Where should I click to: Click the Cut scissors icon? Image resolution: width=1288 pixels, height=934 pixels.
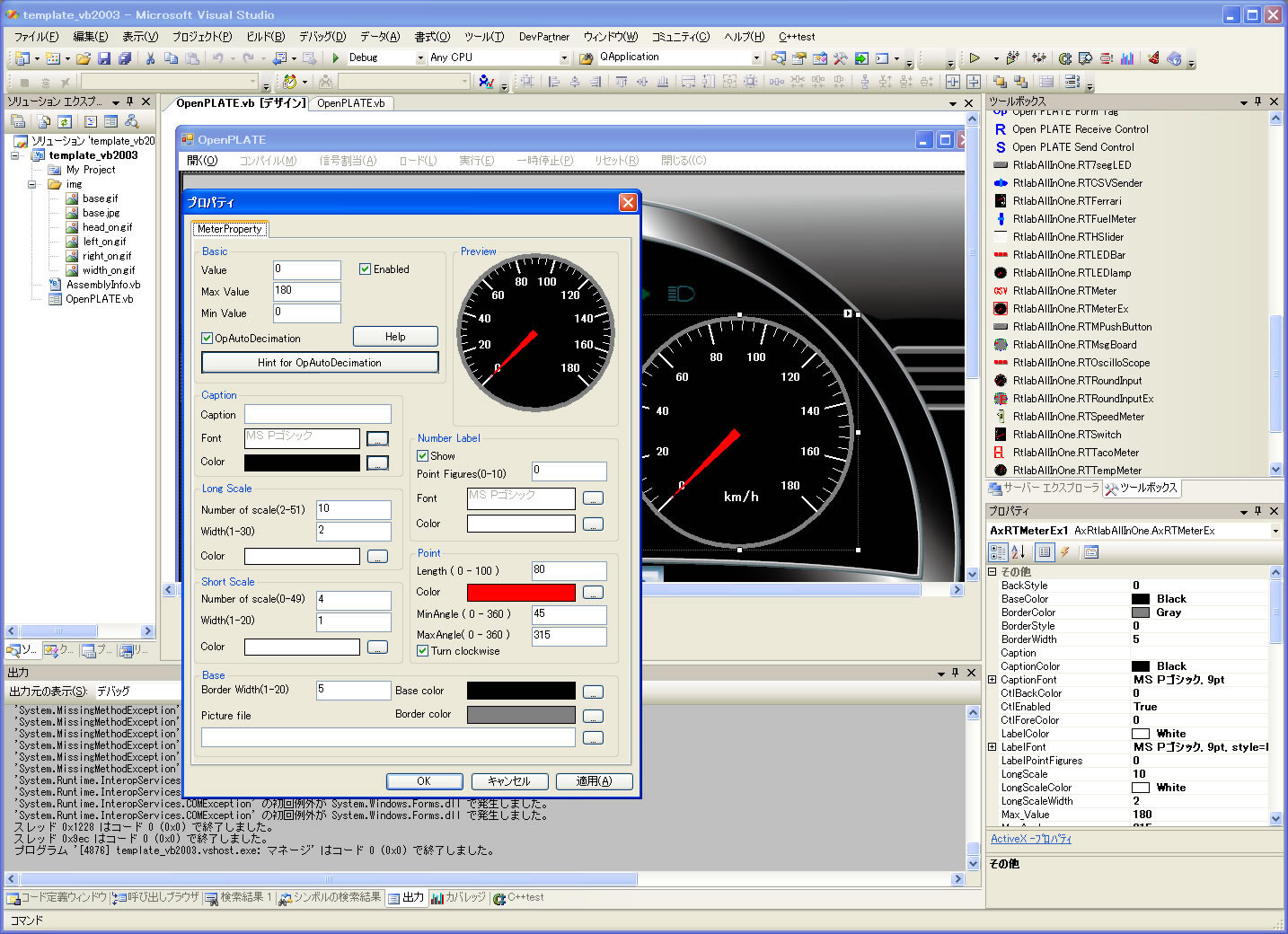(x=150, y=58)
